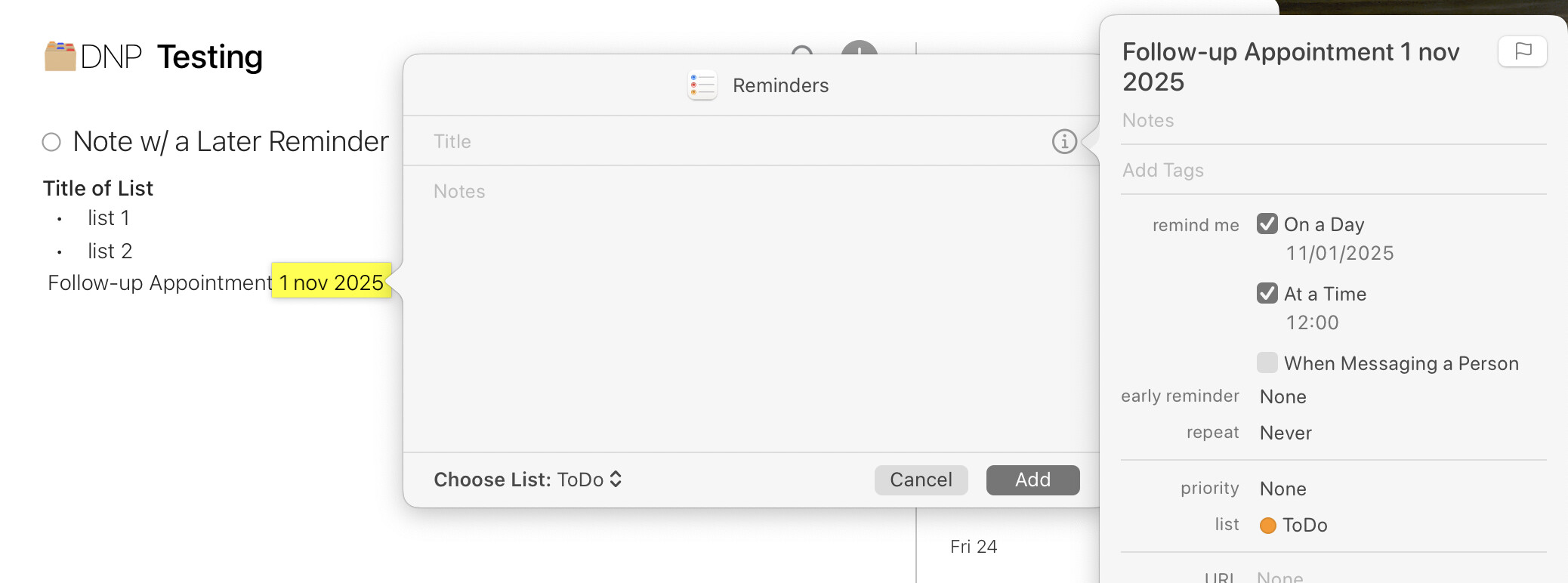Click the orange ToDo list color dot
The image size is (1568, 583).
tap(1268, 526)
